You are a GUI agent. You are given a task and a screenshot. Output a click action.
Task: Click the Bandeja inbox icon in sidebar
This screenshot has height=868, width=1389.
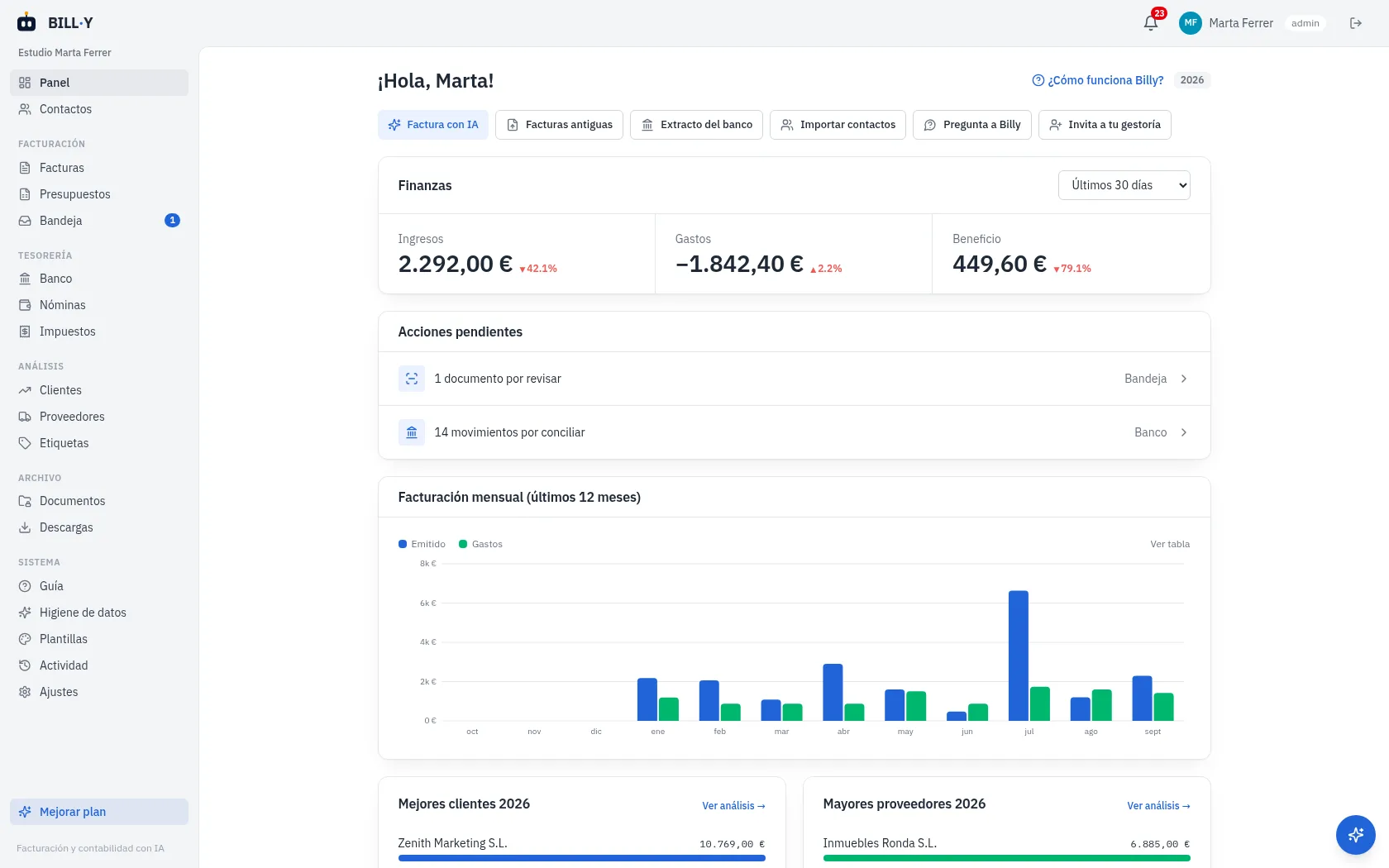[25, 221]
